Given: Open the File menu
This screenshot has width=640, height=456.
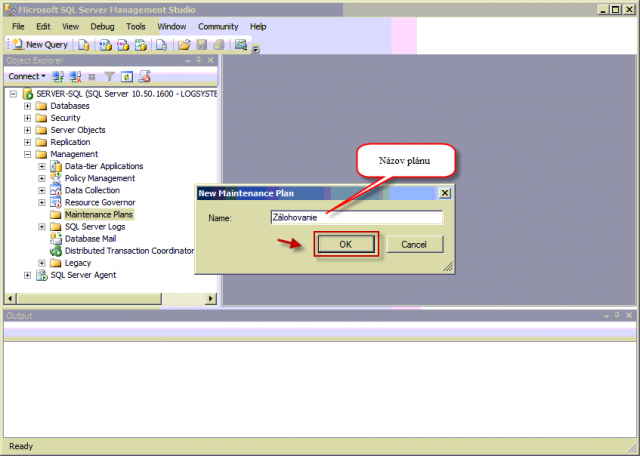Looking at the screenshot, I should point(18,27).
